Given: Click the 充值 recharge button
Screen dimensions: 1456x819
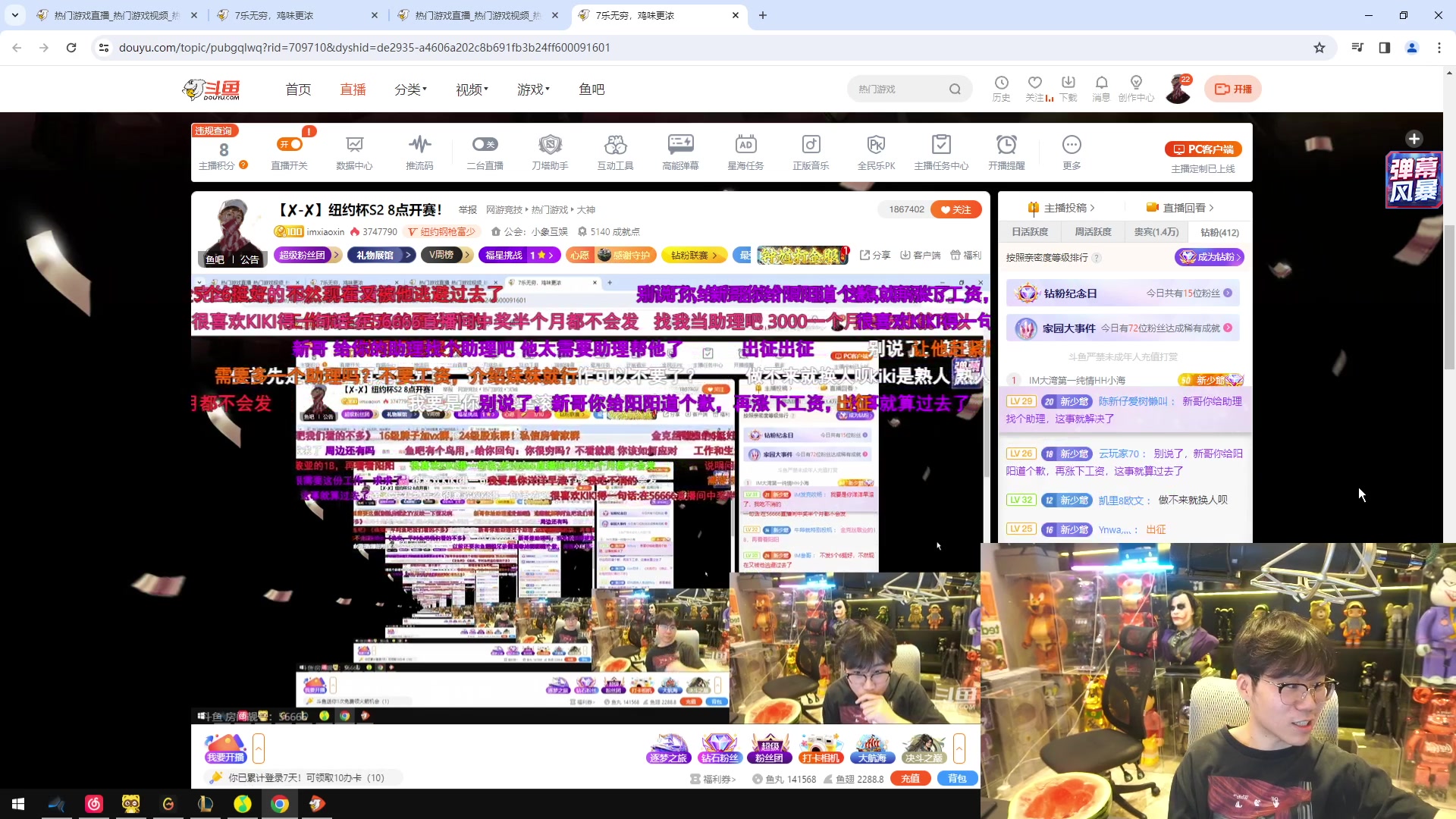Looking at the screenshot, I should click(x=910, y=778).
